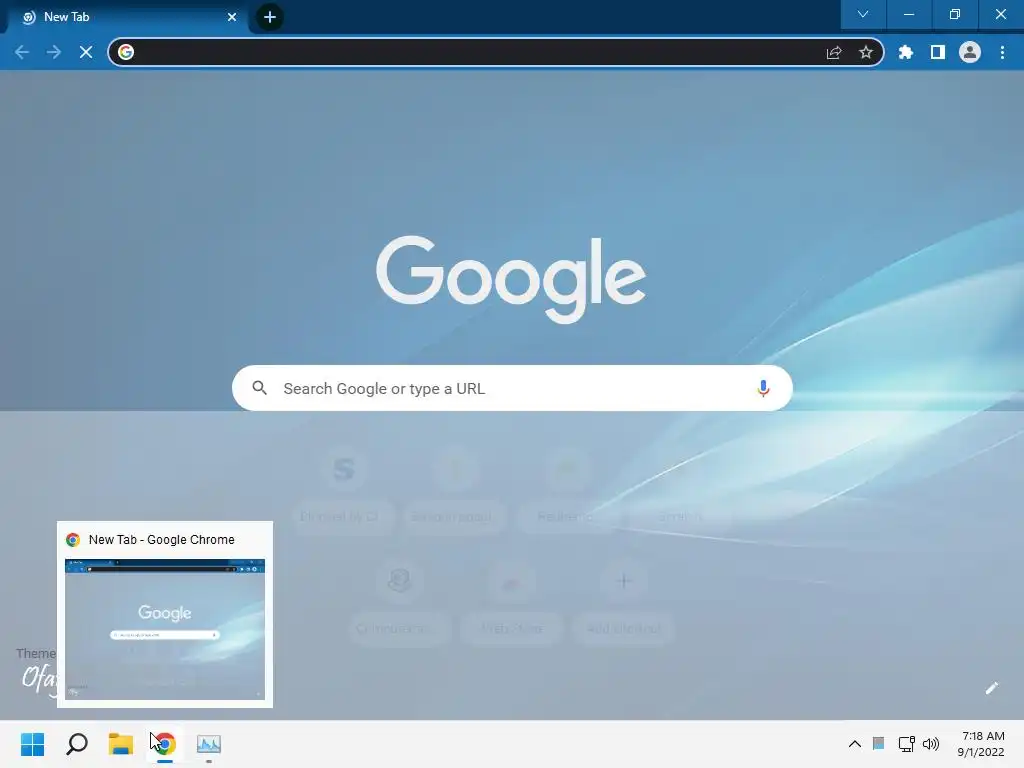The width and height of the screenshot is (1024, 768).
Task: Open Chrome three-dot menu
Action: click(x=1002, y=52)
